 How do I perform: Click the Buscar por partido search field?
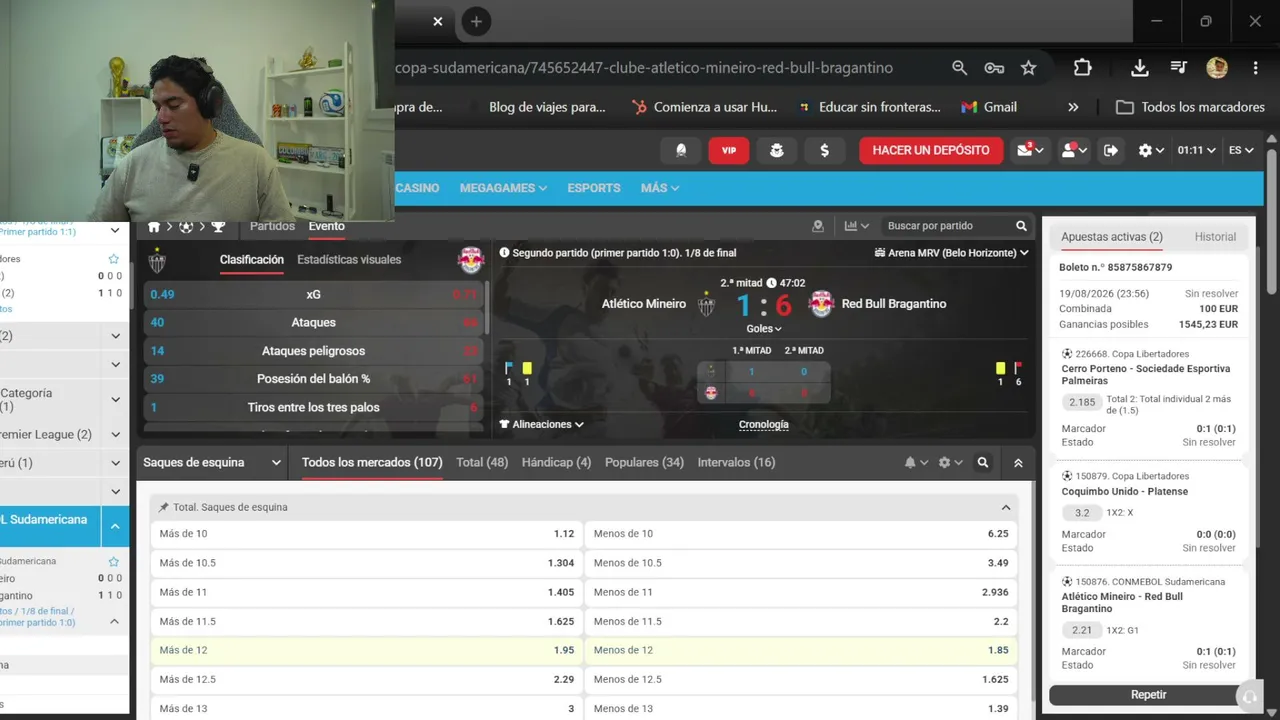945,226
